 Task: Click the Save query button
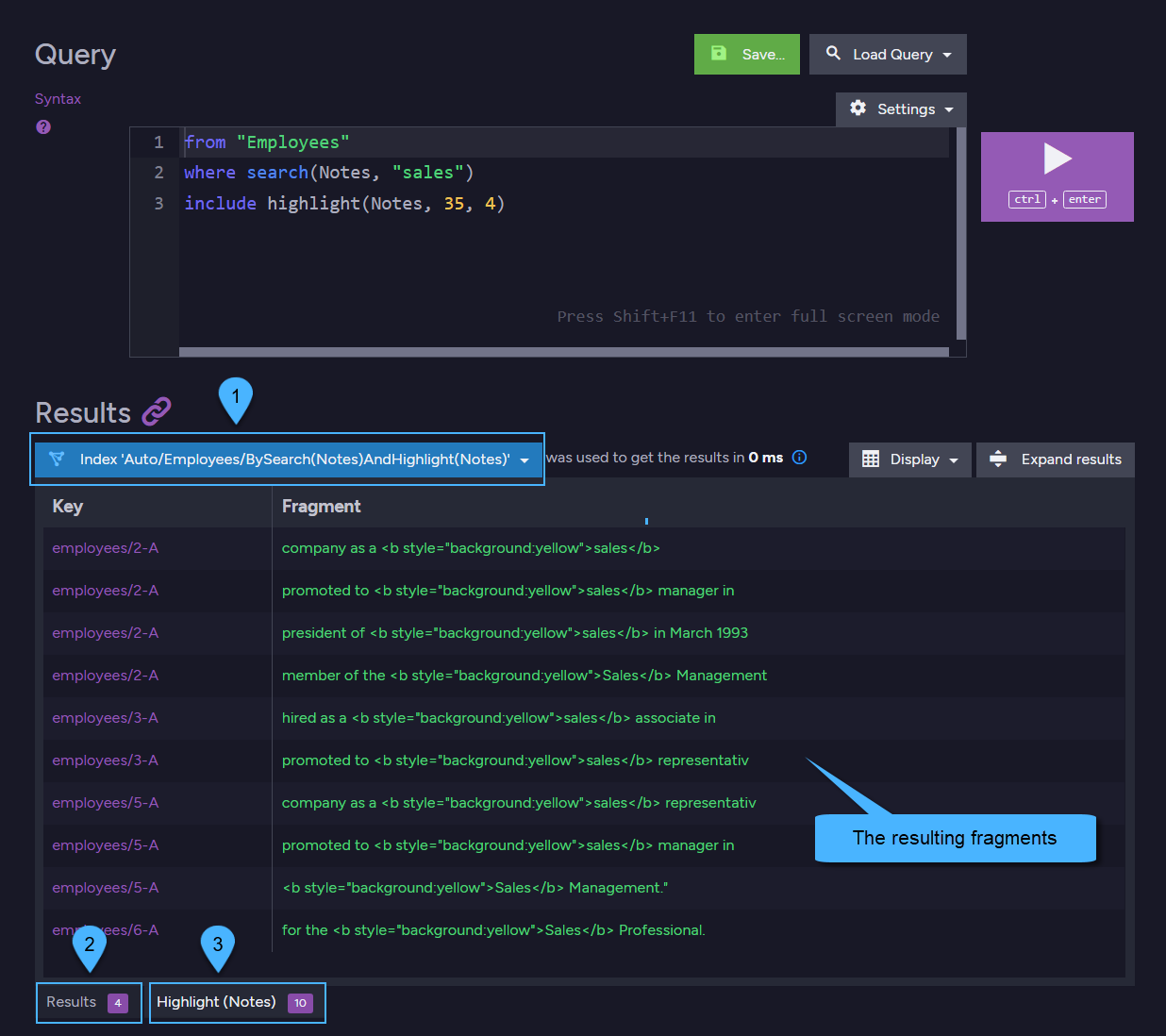[x=746, y=54]
